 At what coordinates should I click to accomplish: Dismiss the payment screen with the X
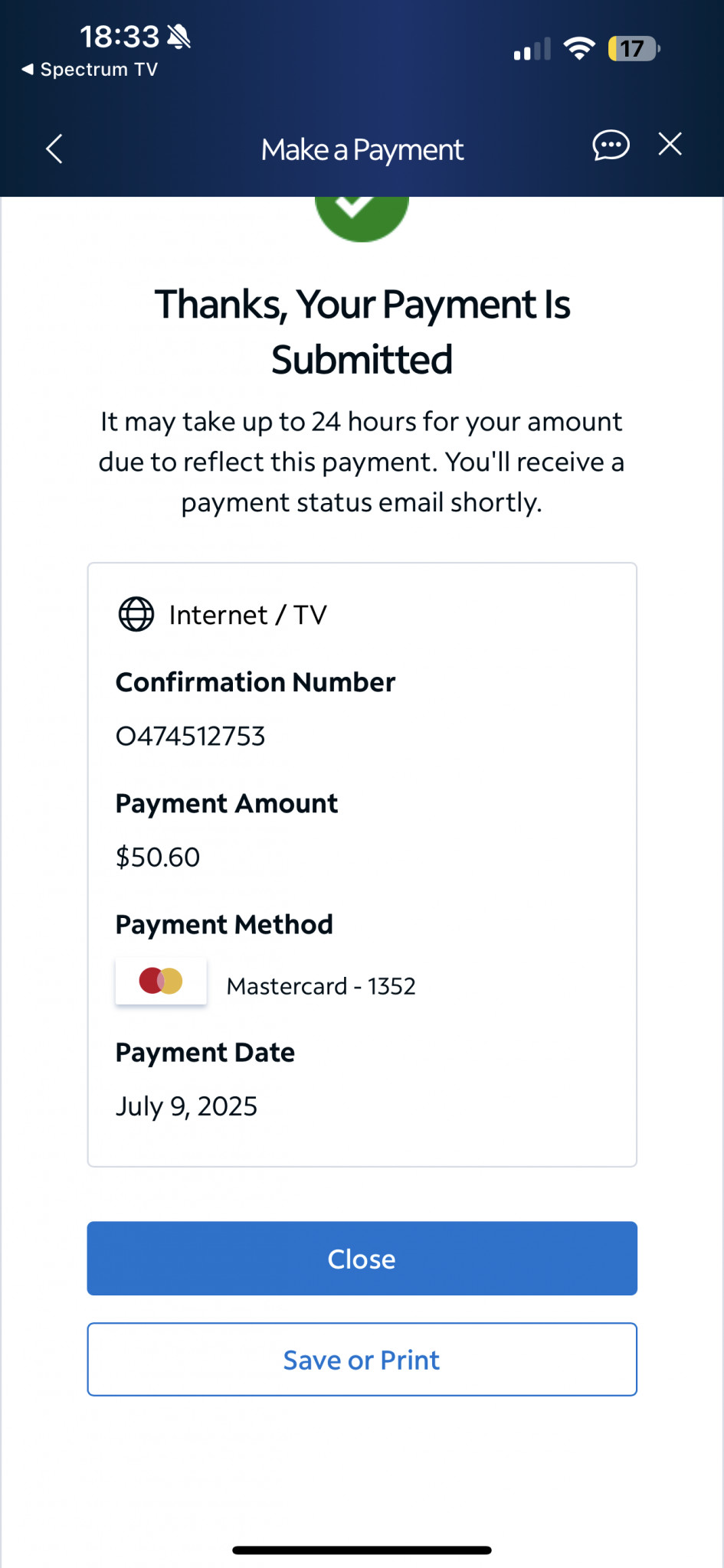pos(670,144)
